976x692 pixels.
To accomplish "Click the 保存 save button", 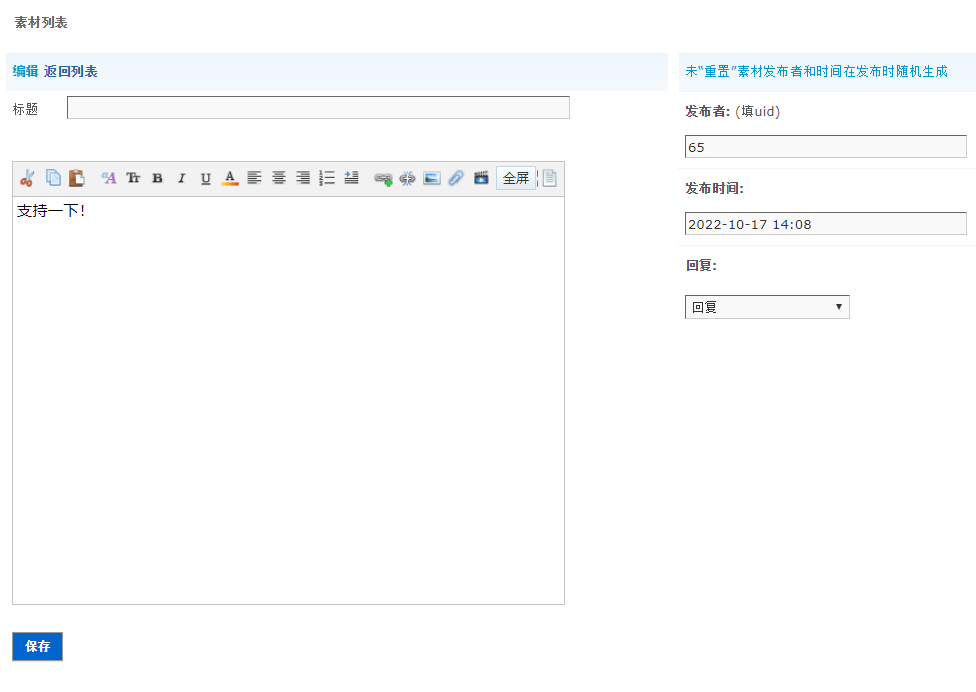I will tap(37, 647).
